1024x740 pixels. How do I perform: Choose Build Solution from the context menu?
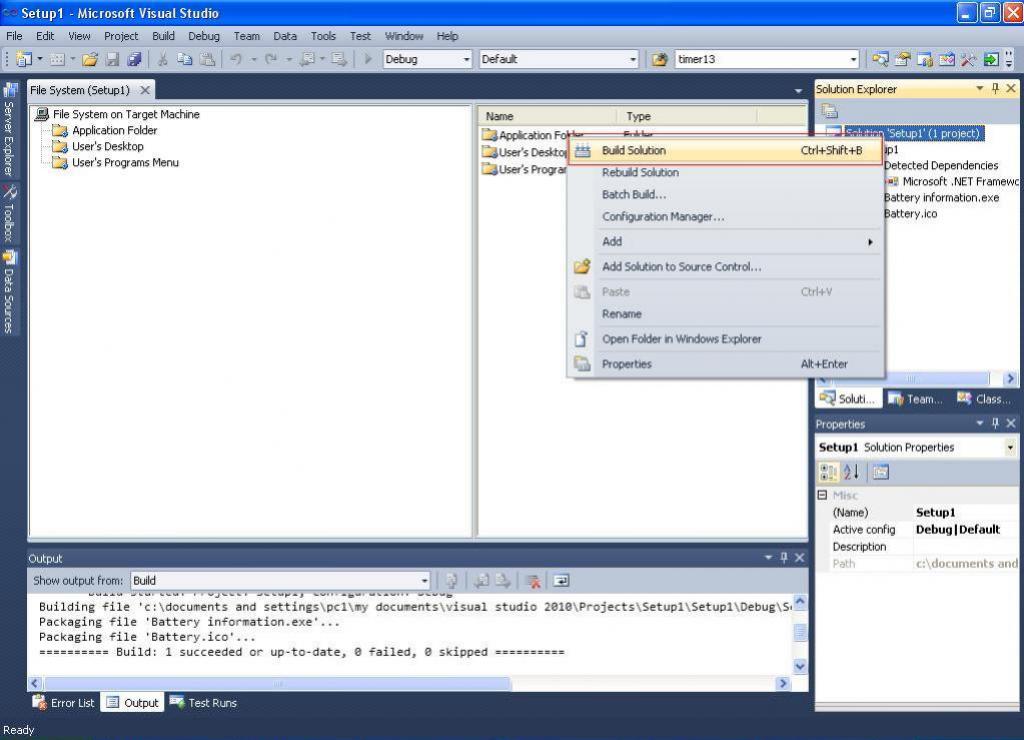point(726,151)
